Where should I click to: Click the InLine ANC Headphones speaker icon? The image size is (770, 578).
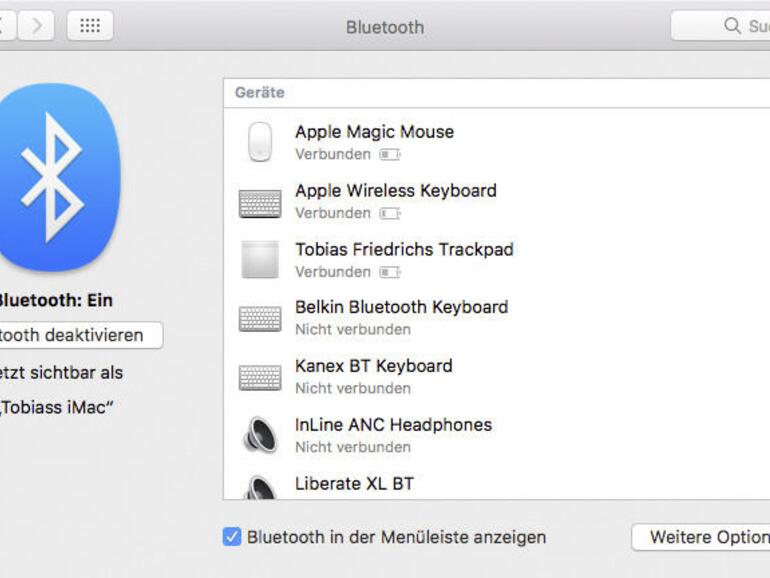pos(261,435)
